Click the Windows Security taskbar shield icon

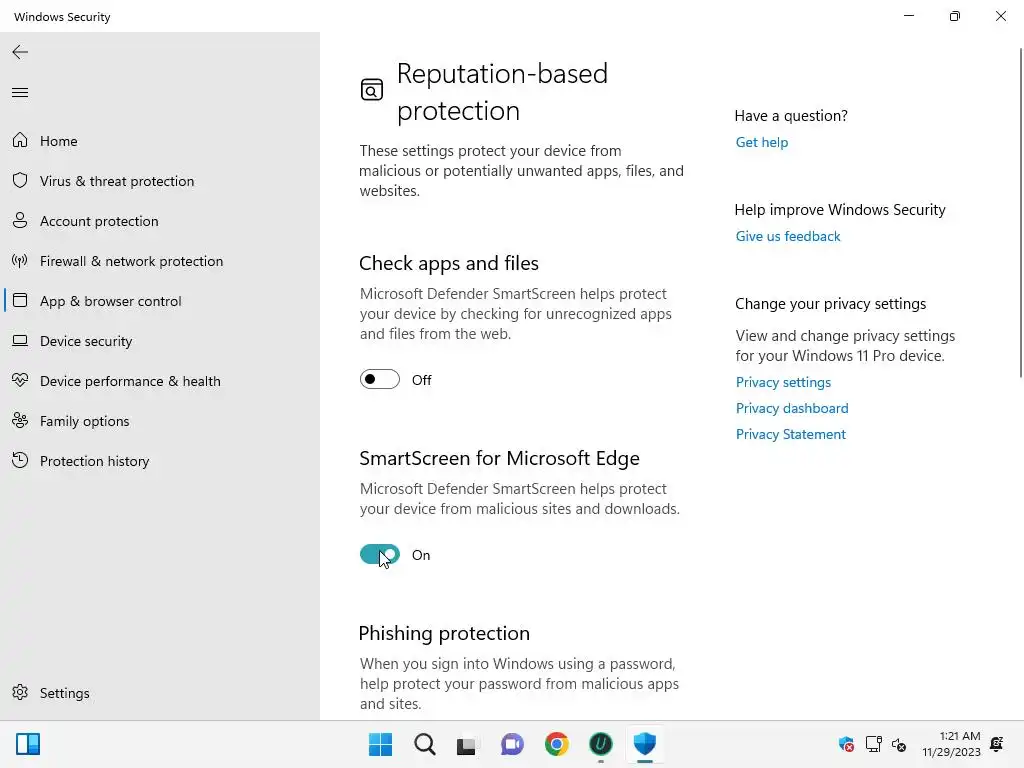coord(645,744)
